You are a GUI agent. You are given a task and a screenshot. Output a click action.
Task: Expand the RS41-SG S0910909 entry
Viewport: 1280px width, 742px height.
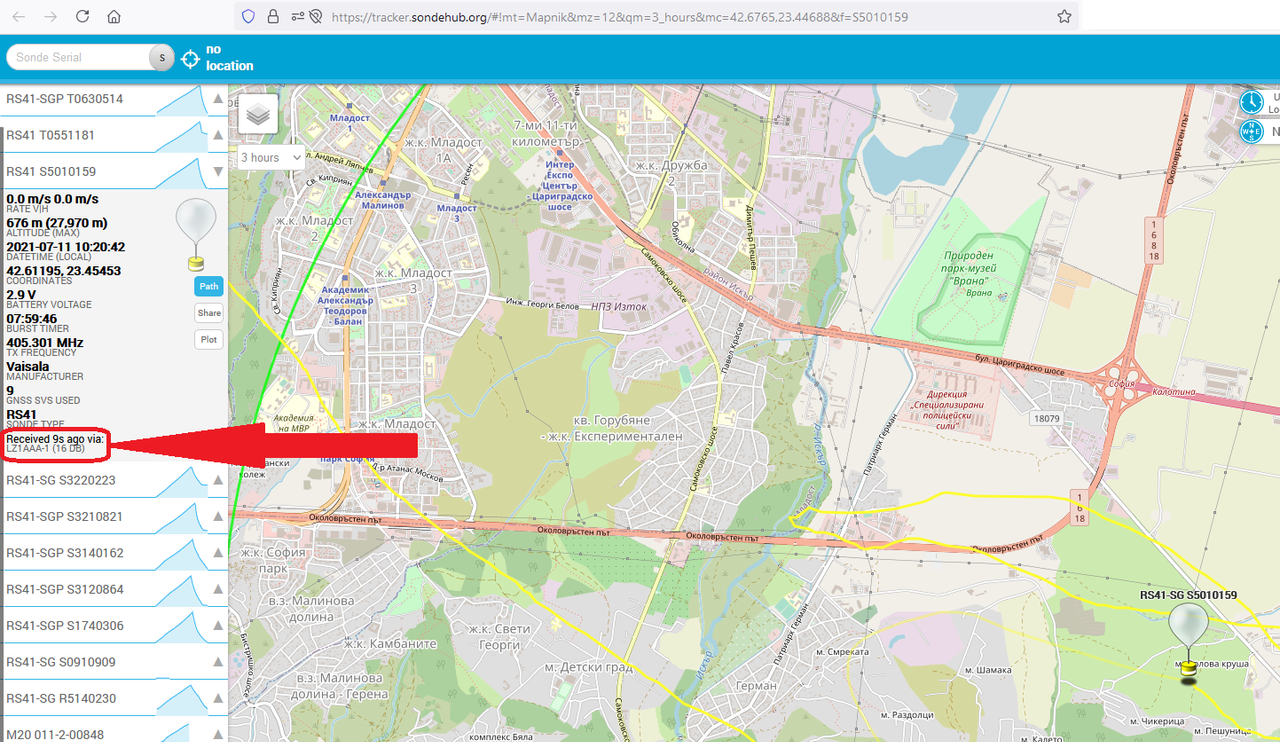pos(217,662)
